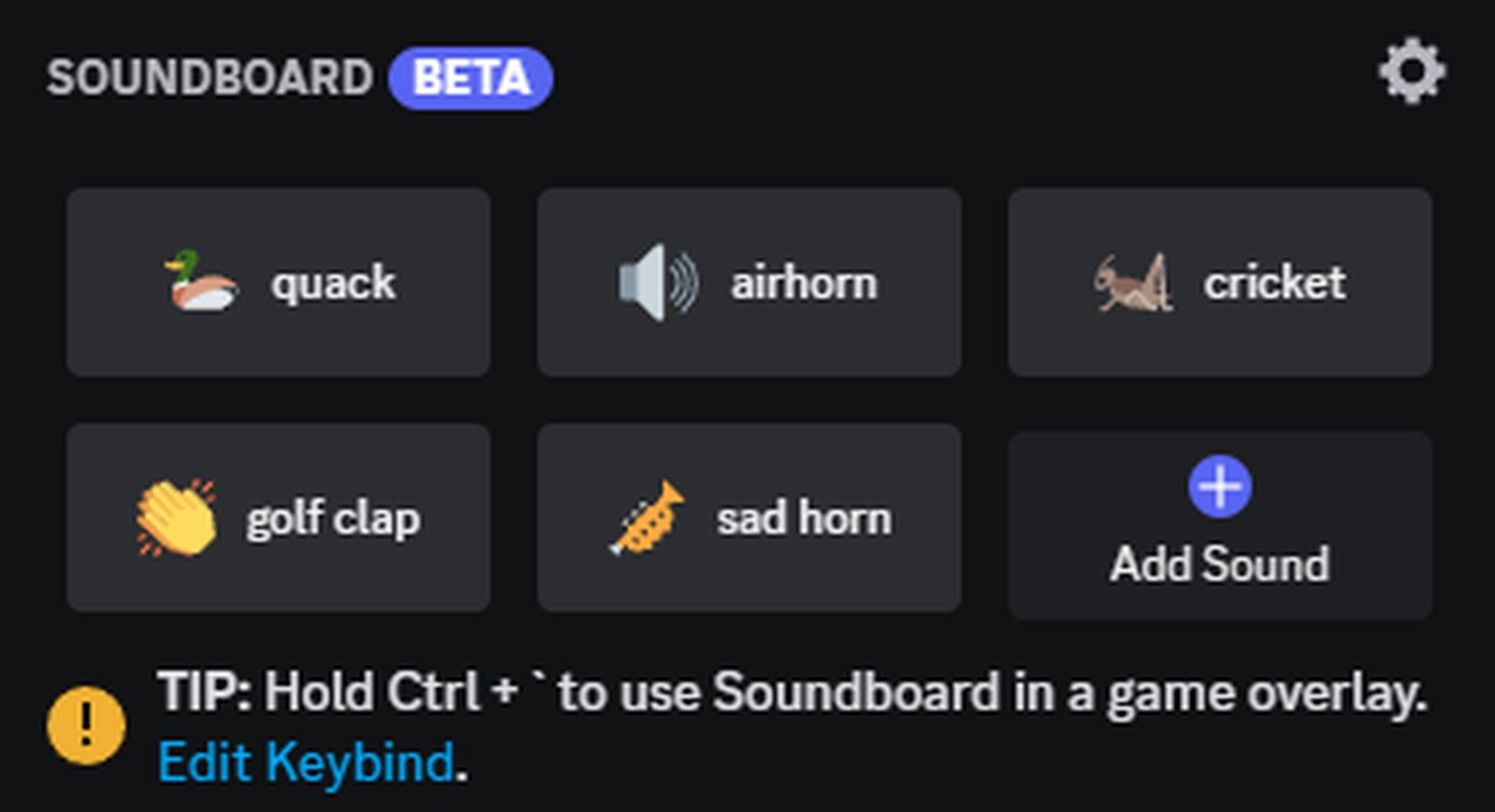Click the BETA badge
1495x812 pixels.
click(x=469, y=76)
